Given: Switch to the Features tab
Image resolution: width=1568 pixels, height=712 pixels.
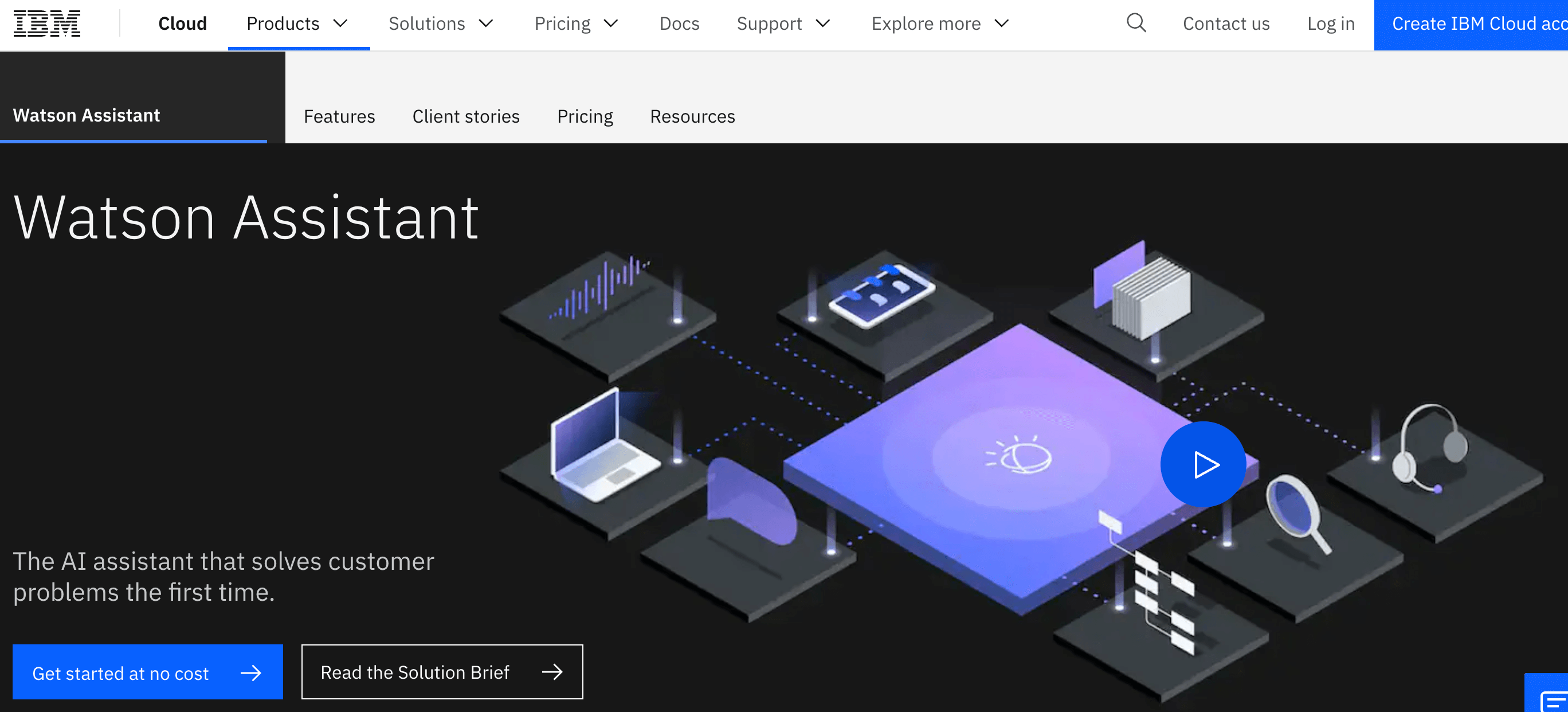Looking at the screenshot, I should (339, 116).
